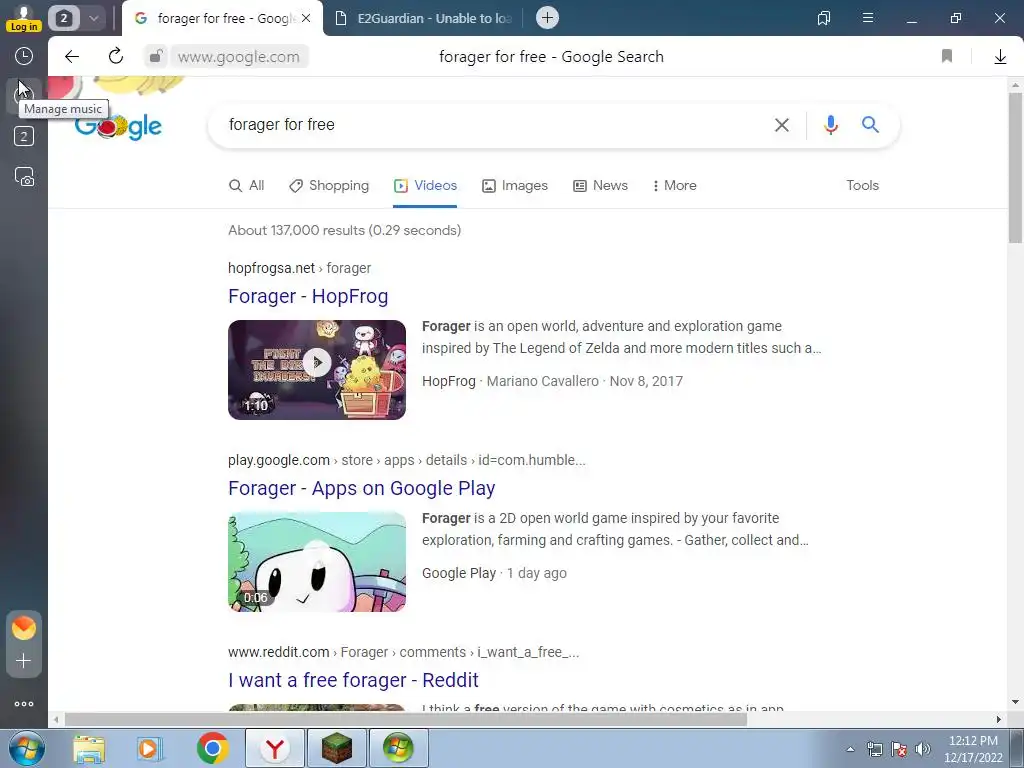Expand the tab group dropdown arrow
Image resolution: width=1024 pixels, height=768 pixels.
pyautogui.click(x=93, y=18)
